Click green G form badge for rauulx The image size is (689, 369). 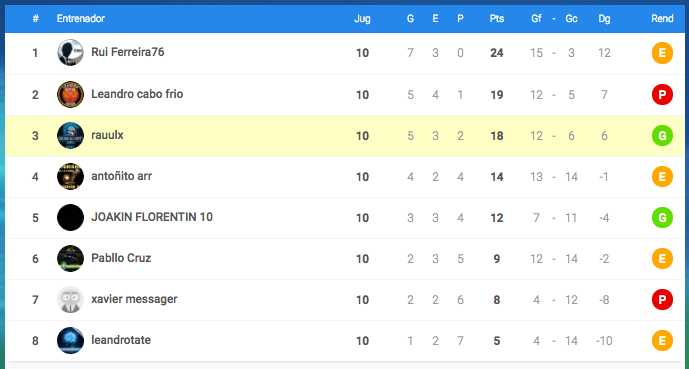[662, 136]
